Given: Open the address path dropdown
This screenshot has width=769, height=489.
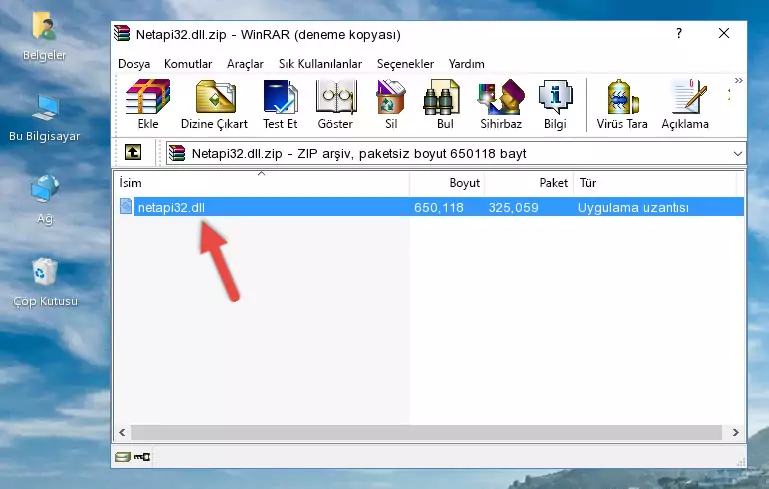Looking at the screenshot, I should point(737,154).
